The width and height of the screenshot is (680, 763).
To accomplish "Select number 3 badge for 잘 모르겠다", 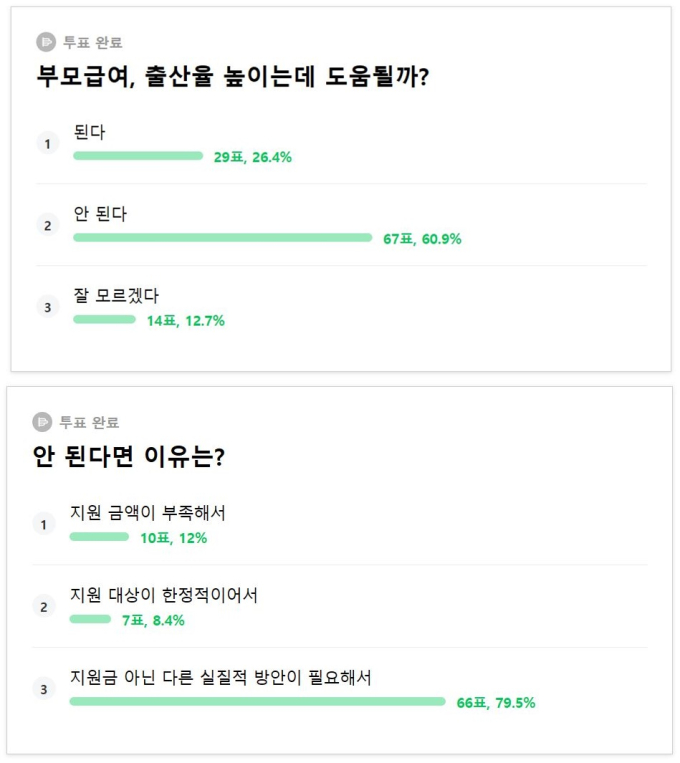I will [48, 307].
